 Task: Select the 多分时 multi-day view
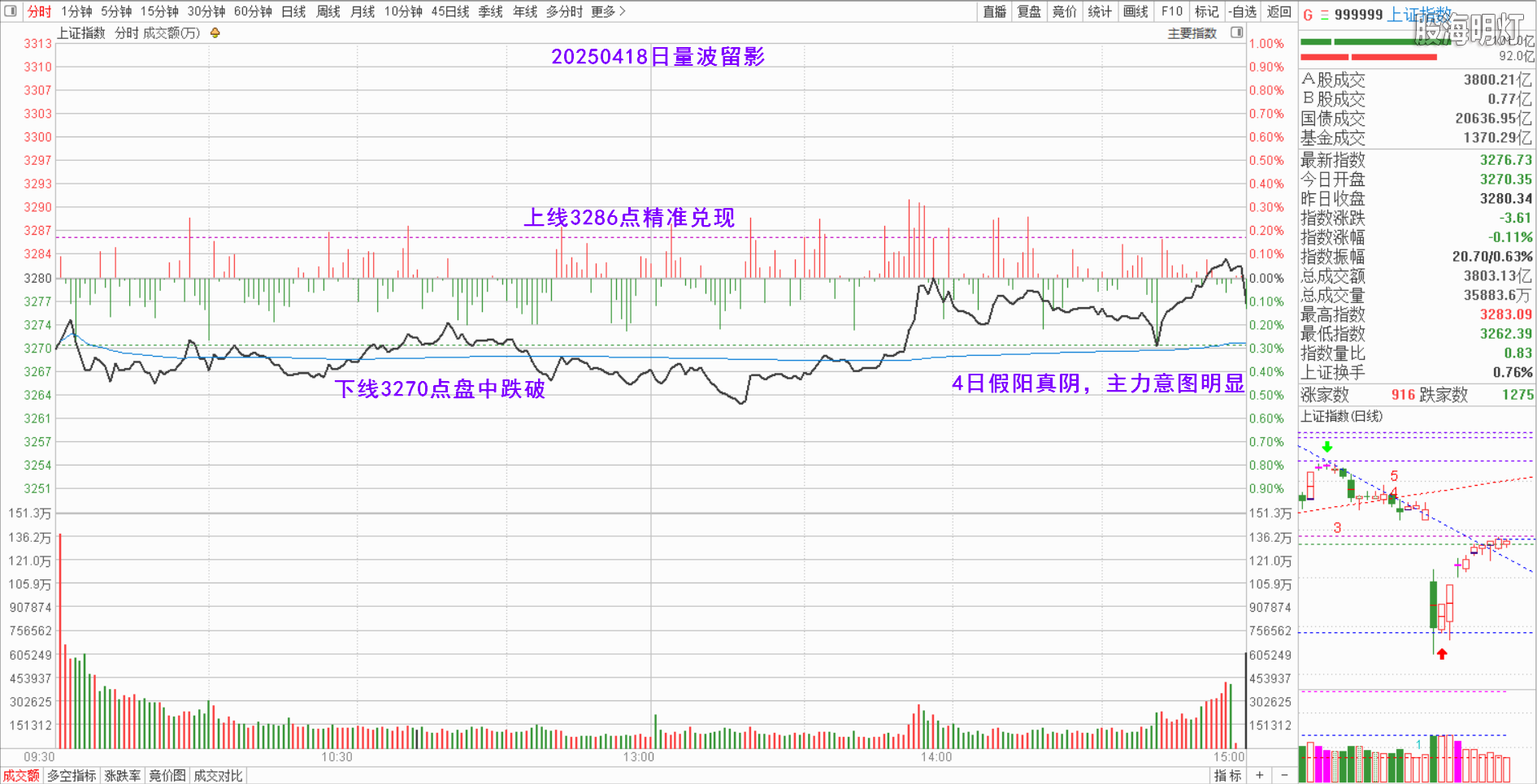point(564,11)
